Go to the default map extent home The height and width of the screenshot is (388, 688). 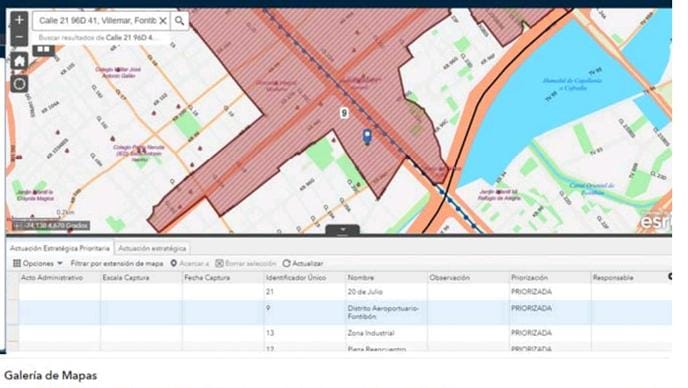19,61
